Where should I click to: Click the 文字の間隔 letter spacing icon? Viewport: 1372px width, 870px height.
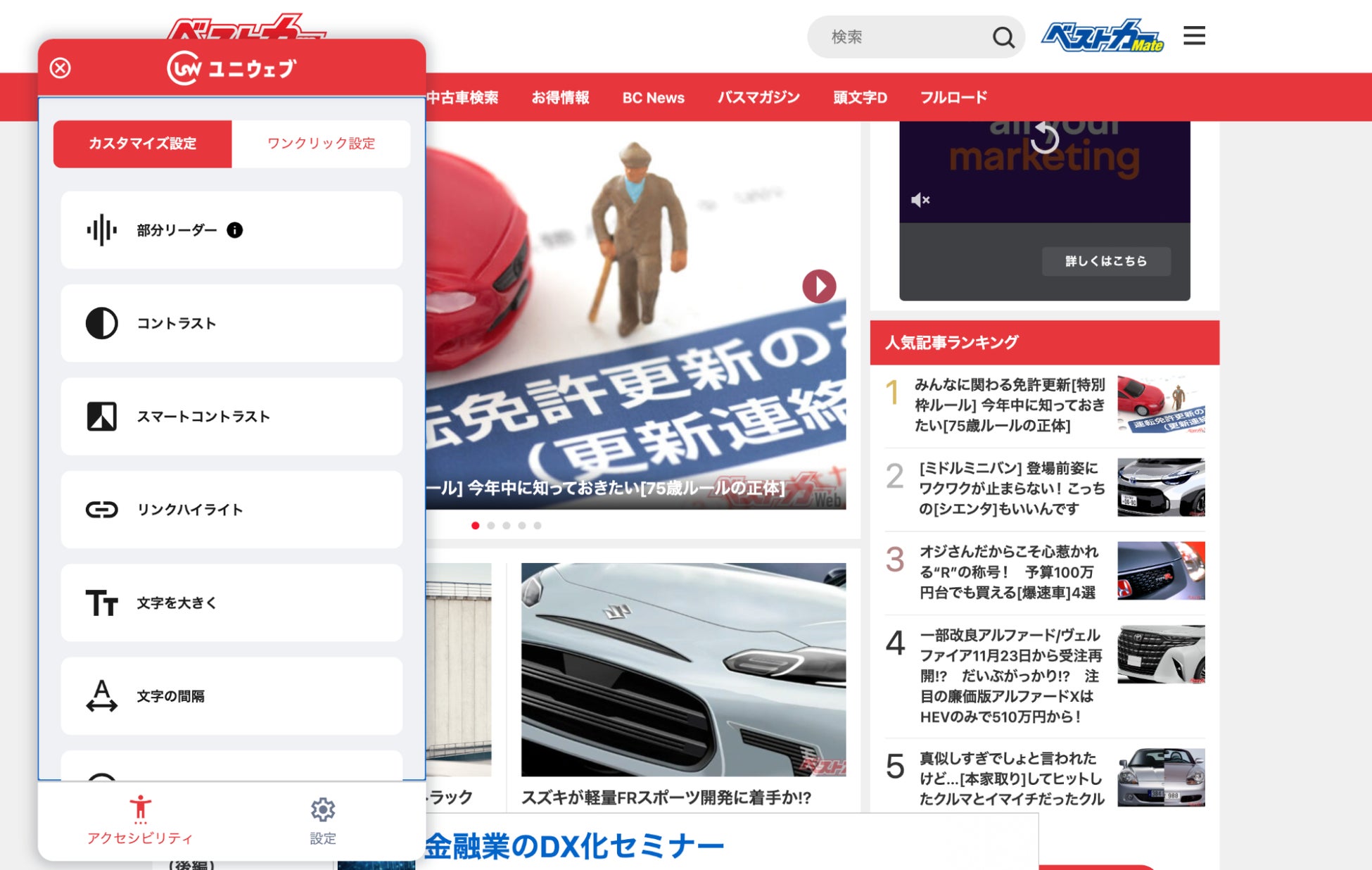(x=102, y=696)
